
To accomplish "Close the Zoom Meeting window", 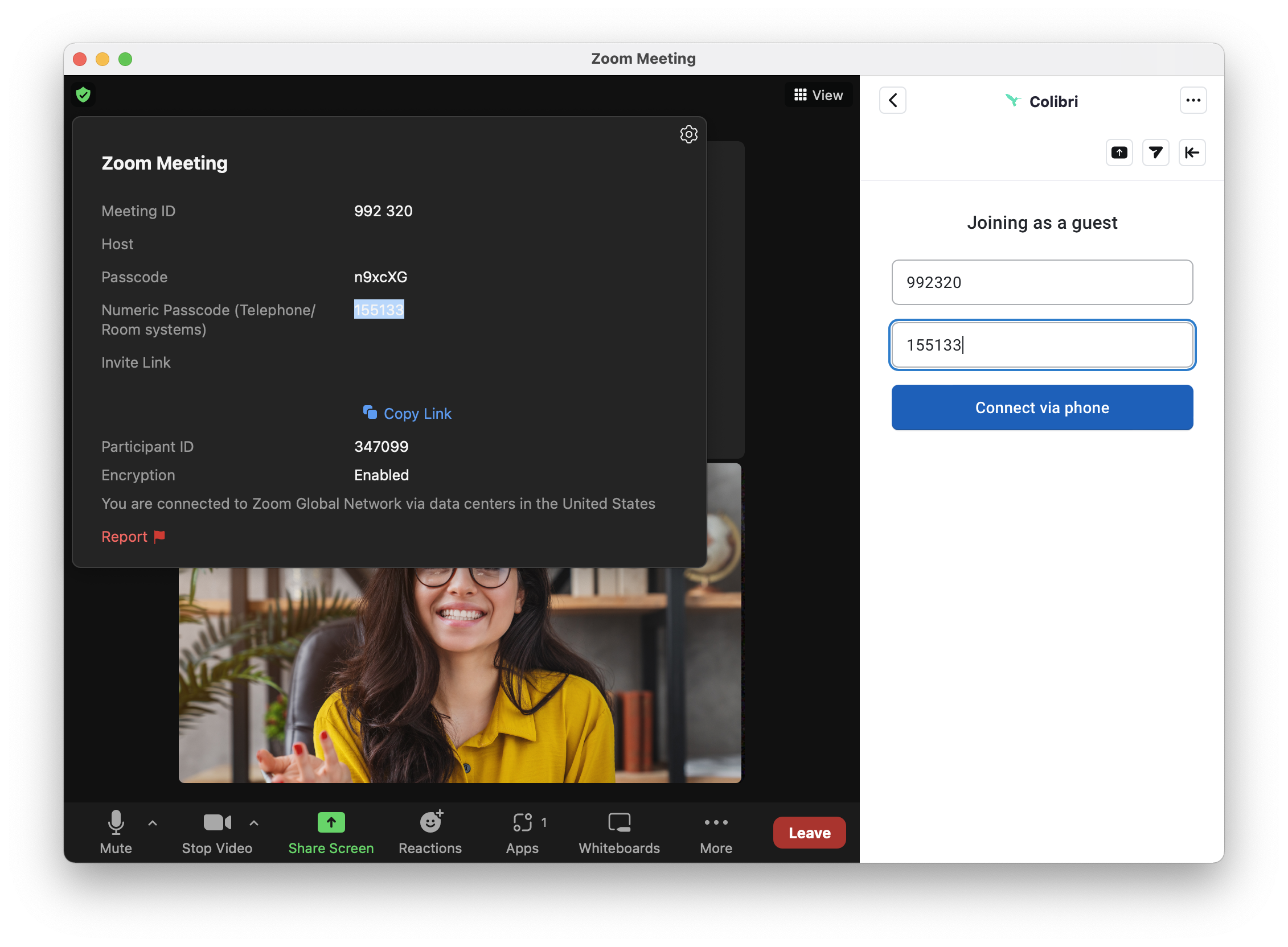I will pos(80,59).
